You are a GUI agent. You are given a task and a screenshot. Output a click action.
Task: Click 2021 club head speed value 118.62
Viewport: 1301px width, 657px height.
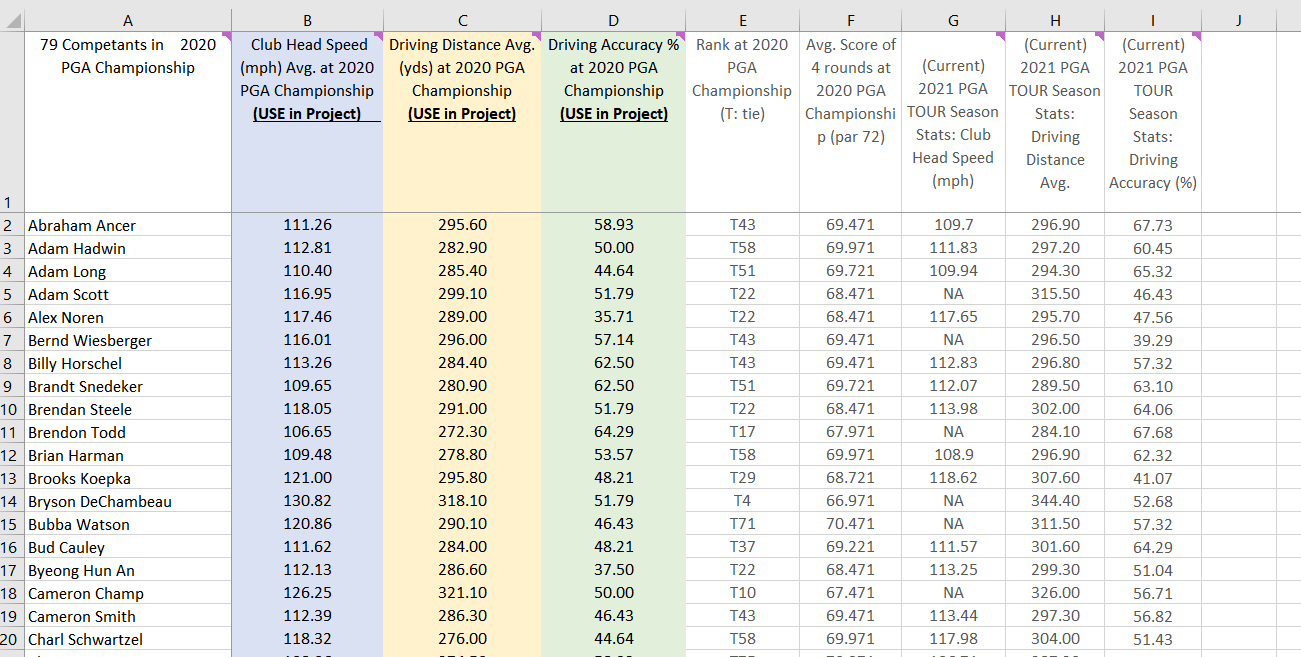point(953,478)
